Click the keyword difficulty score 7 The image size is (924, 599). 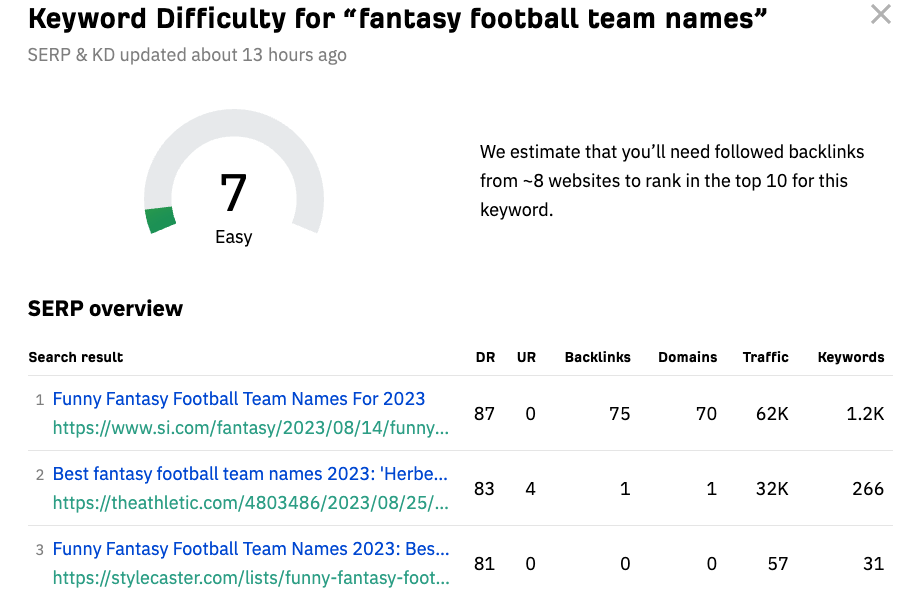233,193
